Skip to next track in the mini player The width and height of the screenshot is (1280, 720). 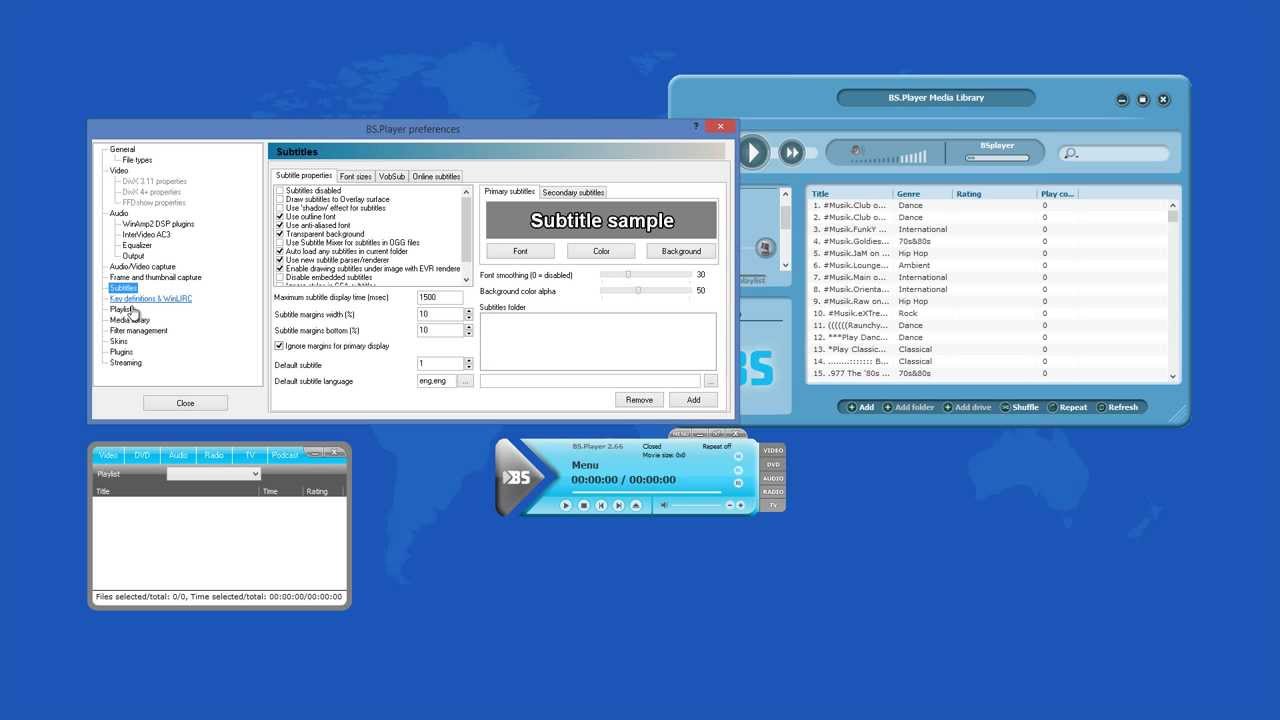618,506
